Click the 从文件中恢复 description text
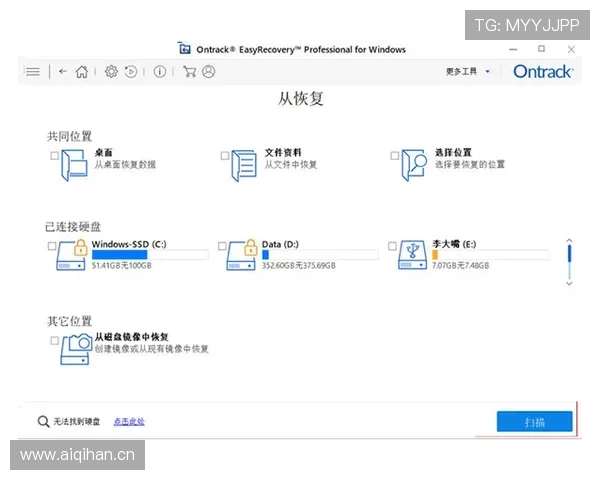The image size is (600, 480). click(291, 165)
